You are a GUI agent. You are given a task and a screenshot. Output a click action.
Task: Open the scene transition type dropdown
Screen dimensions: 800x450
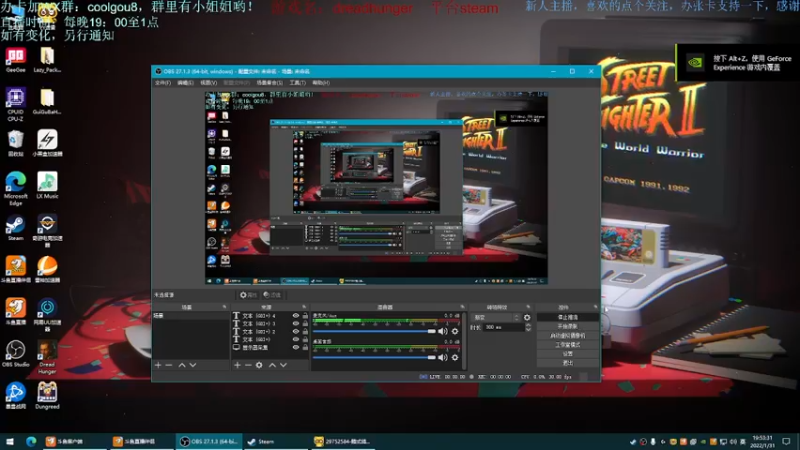pos(494,317)
